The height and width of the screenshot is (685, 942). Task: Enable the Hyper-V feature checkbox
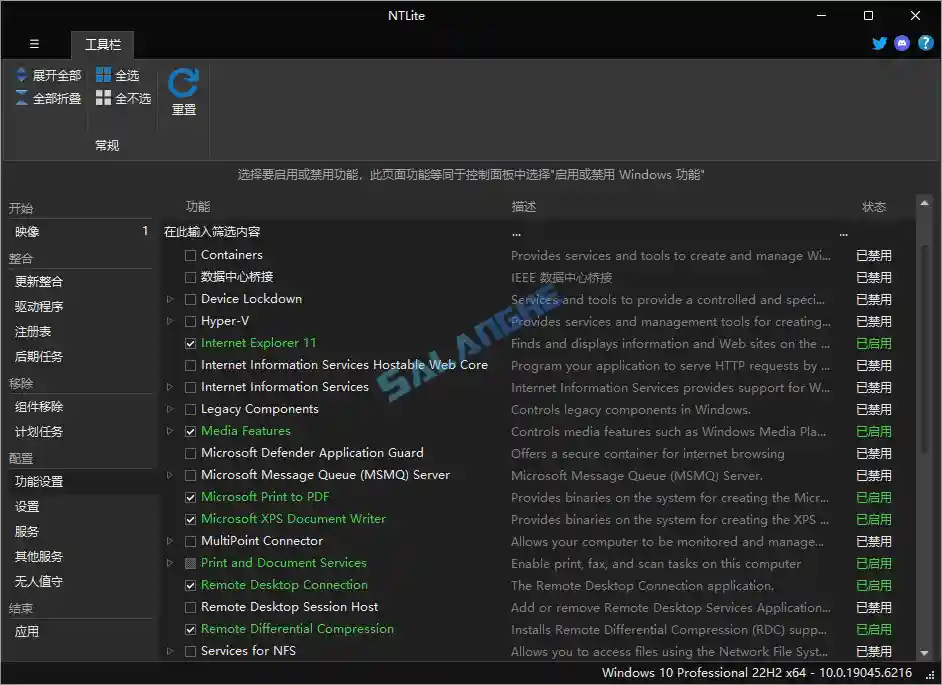(x=190, y=320)
